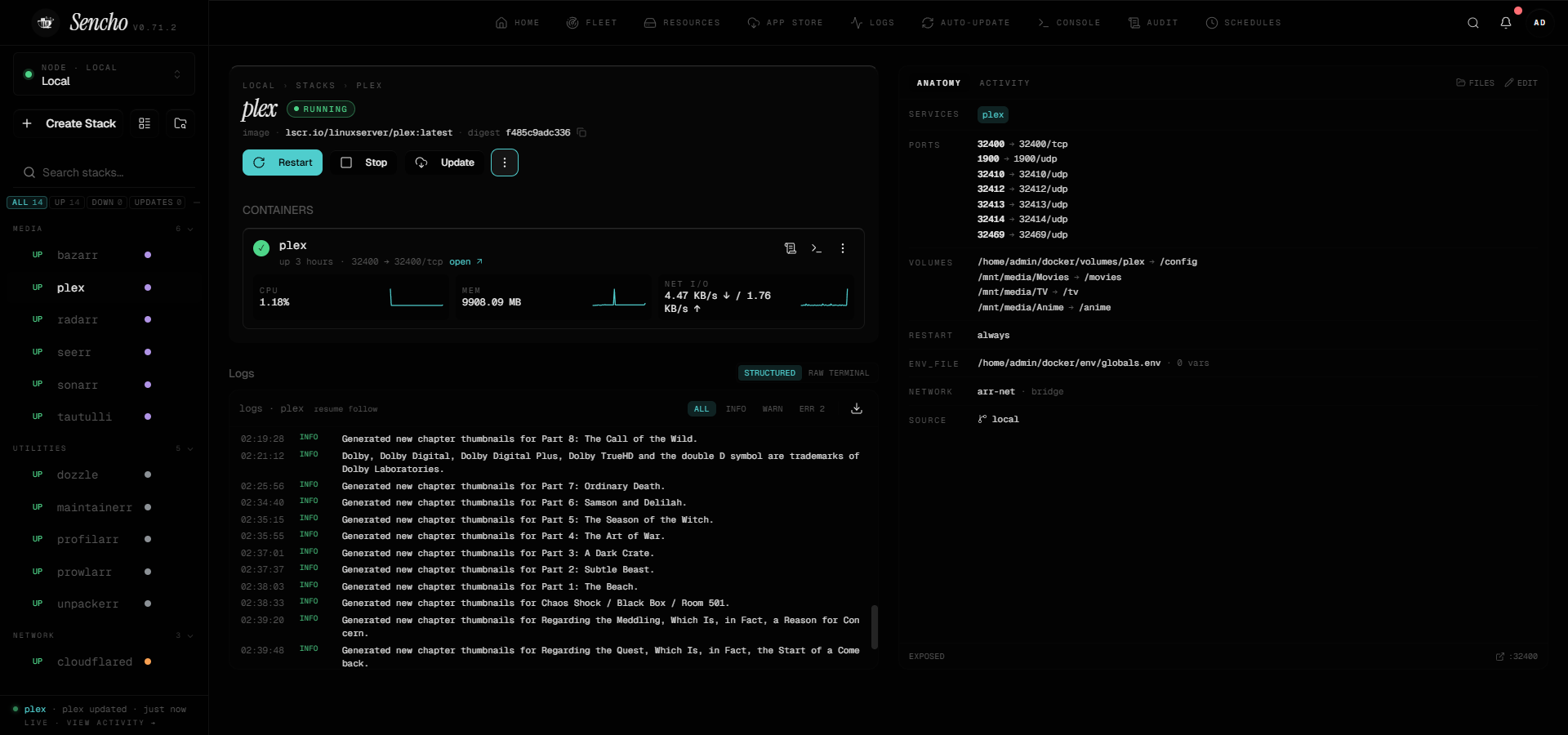
Task: Filter logs by ALL level
Action: (702, 409)
